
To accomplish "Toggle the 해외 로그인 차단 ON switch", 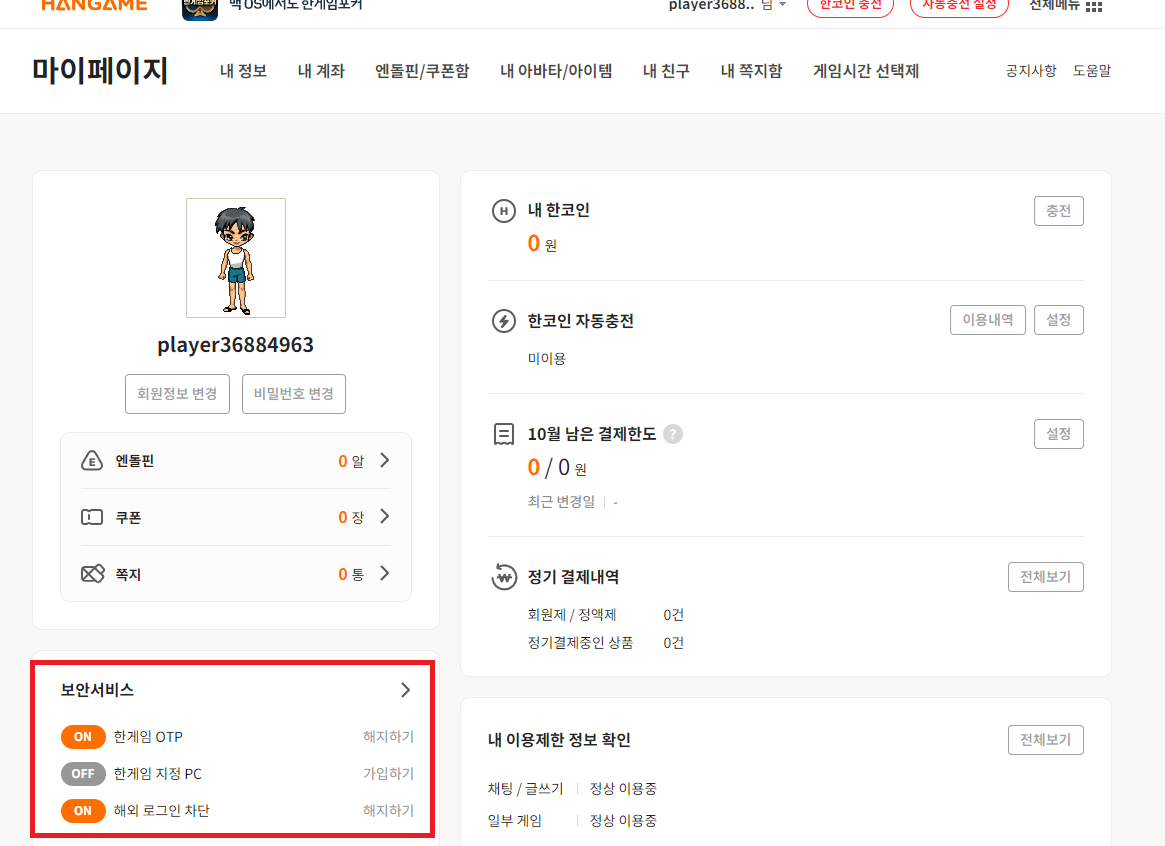I will (x=83, y=810).
